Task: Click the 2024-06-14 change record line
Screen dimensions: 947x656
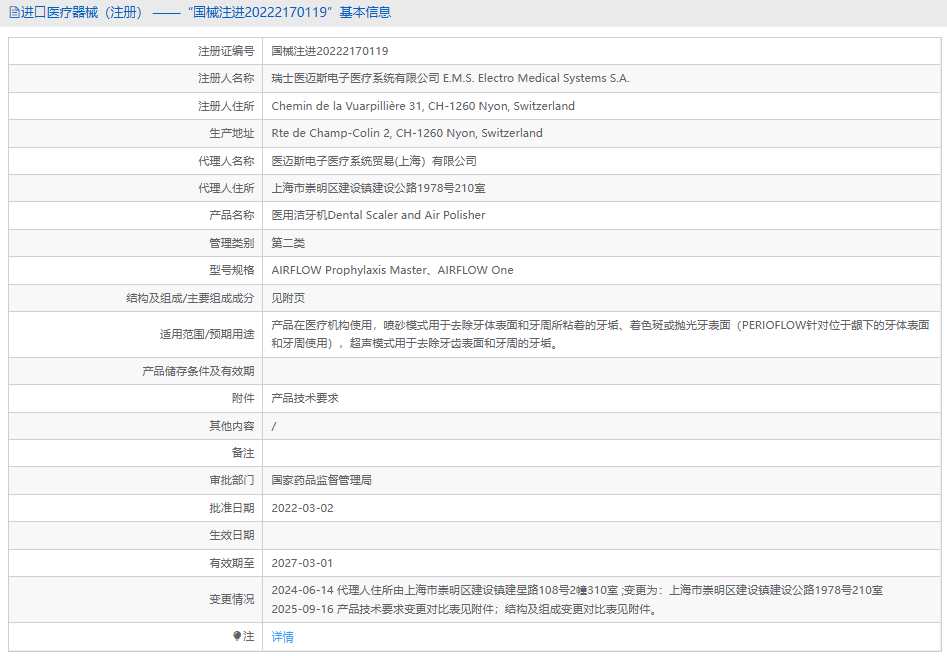Action: point(577,590)
